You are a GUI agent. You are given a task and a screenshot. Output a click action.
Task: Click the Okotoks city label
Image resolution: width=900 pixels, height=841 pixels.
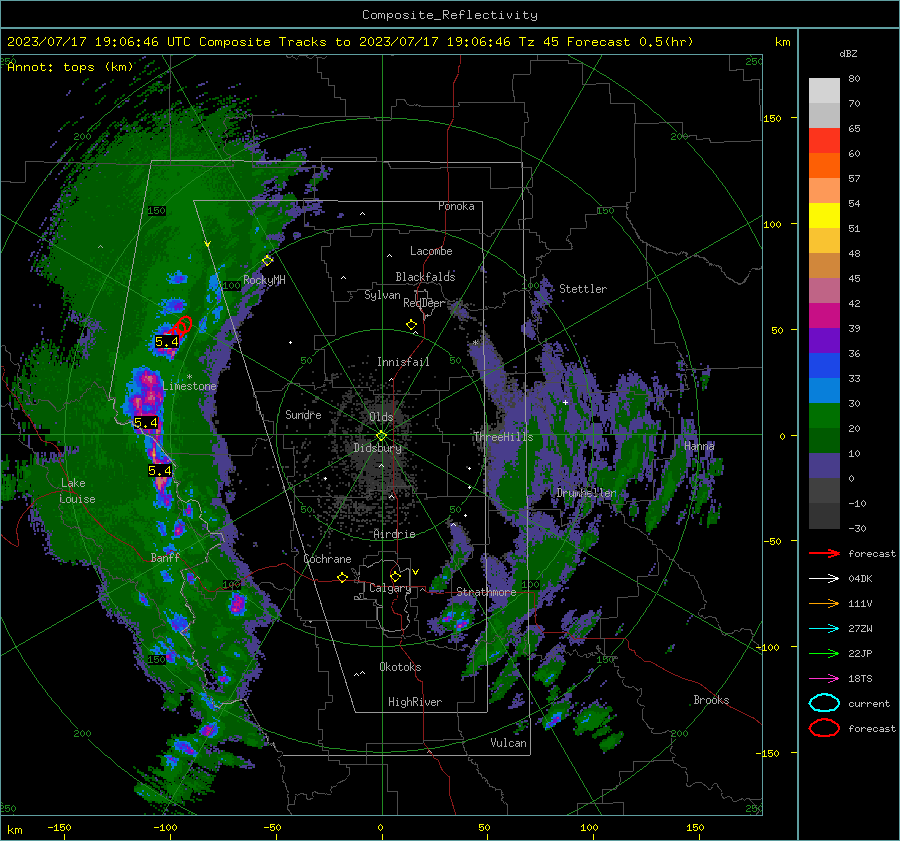coord(400,667)
